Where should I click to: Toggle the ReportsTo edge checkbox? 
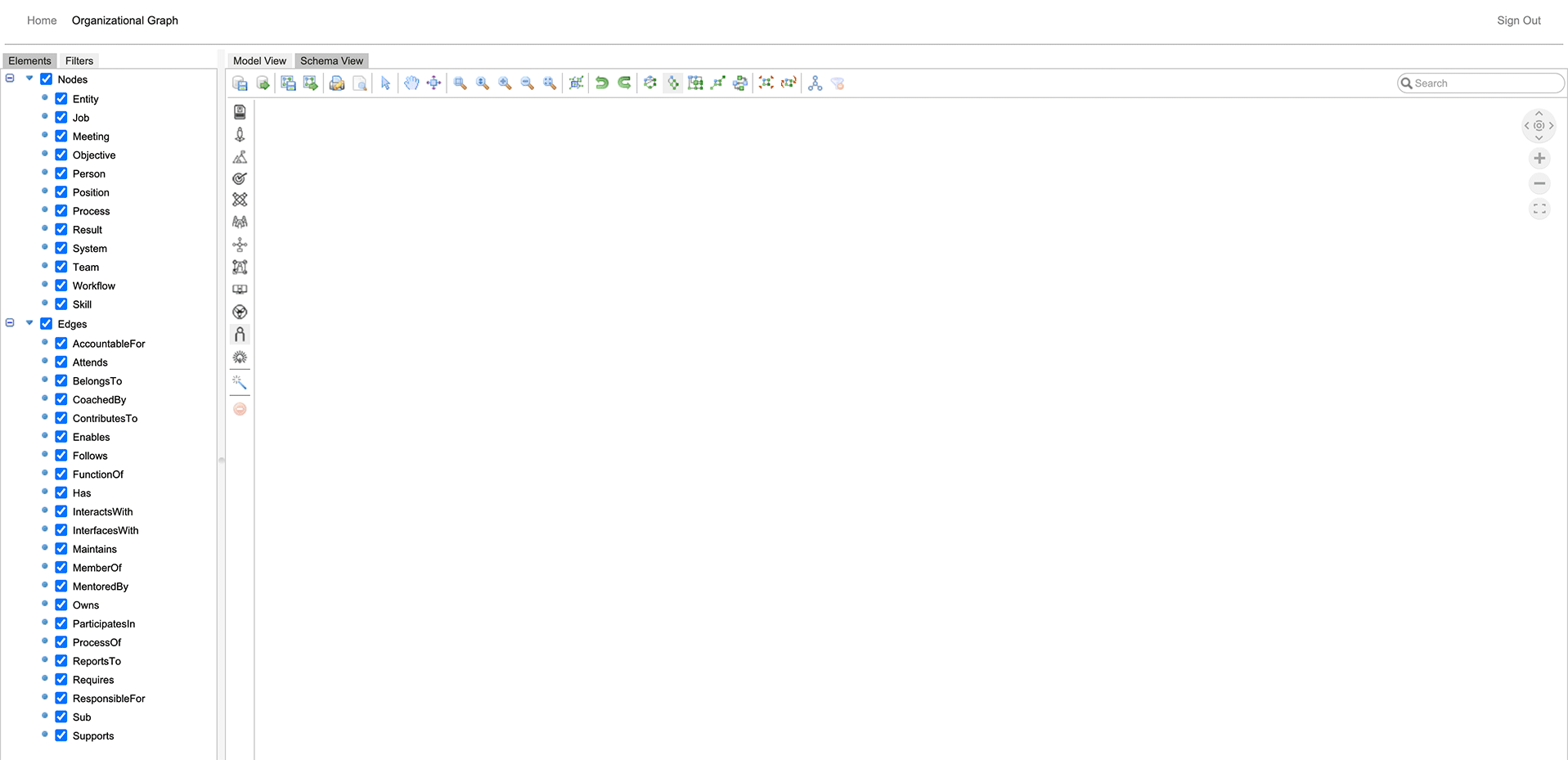pyautogui.click(x=61, y=661)
